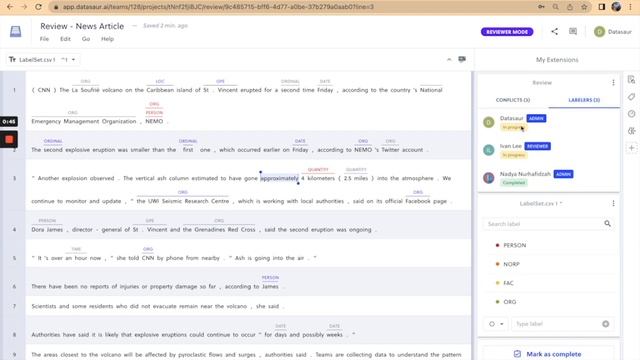The image size is (640, 360).
Task: Click the My Extensions header
Action: coord(557,60)
